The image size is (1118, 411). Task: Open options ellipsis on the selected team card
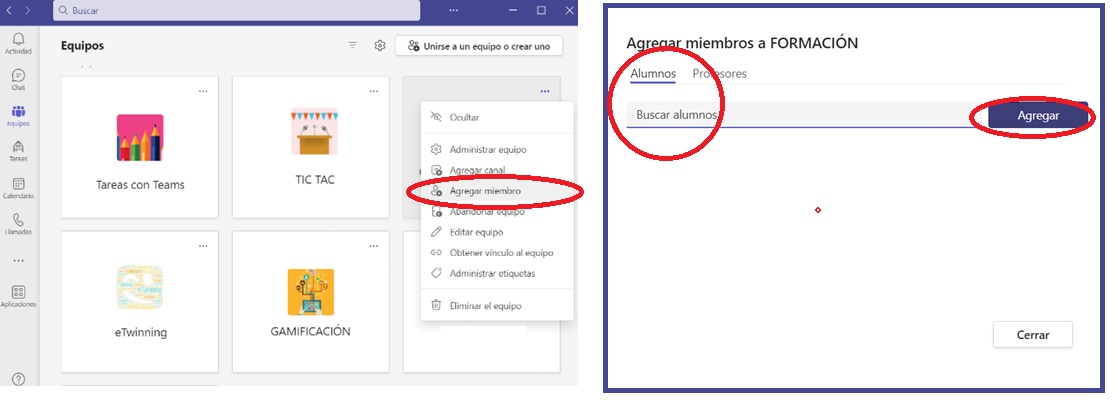tap(545, 91)
